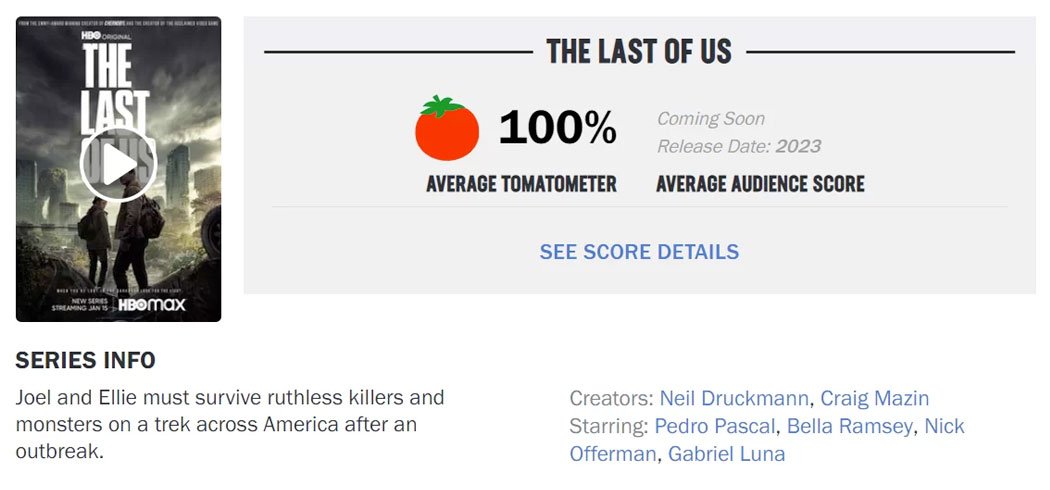
Task: Click the HBO Original logo on poster
Action: (106, 35)
